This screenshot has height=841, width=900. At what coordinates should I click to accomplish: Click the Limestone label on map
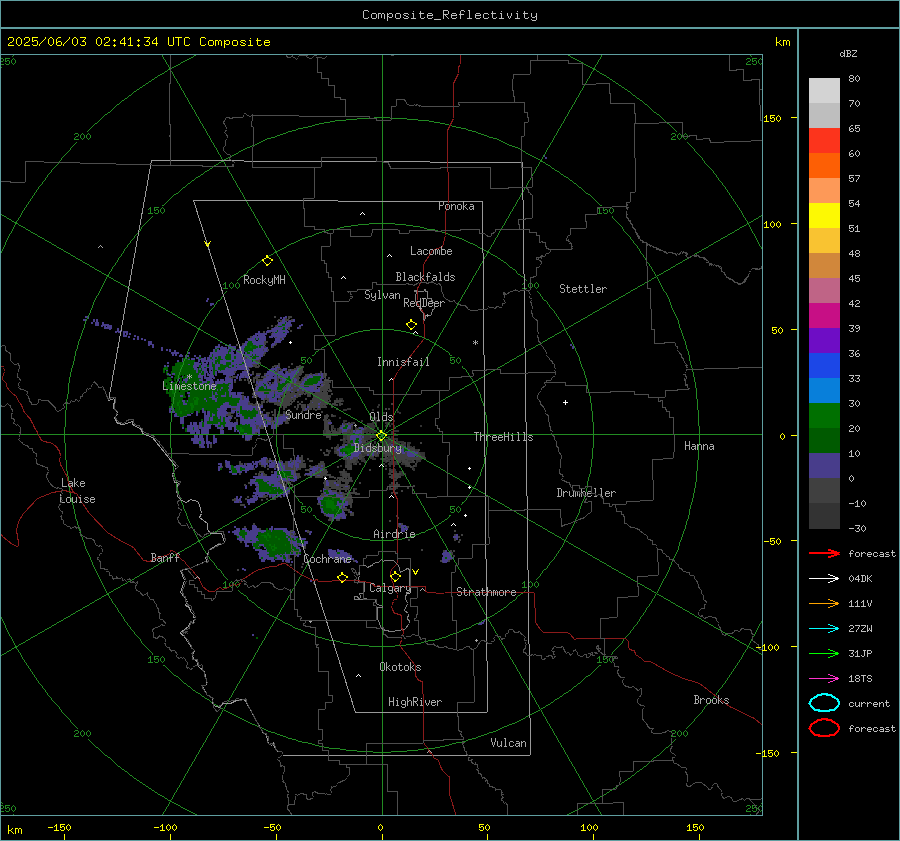189,386
